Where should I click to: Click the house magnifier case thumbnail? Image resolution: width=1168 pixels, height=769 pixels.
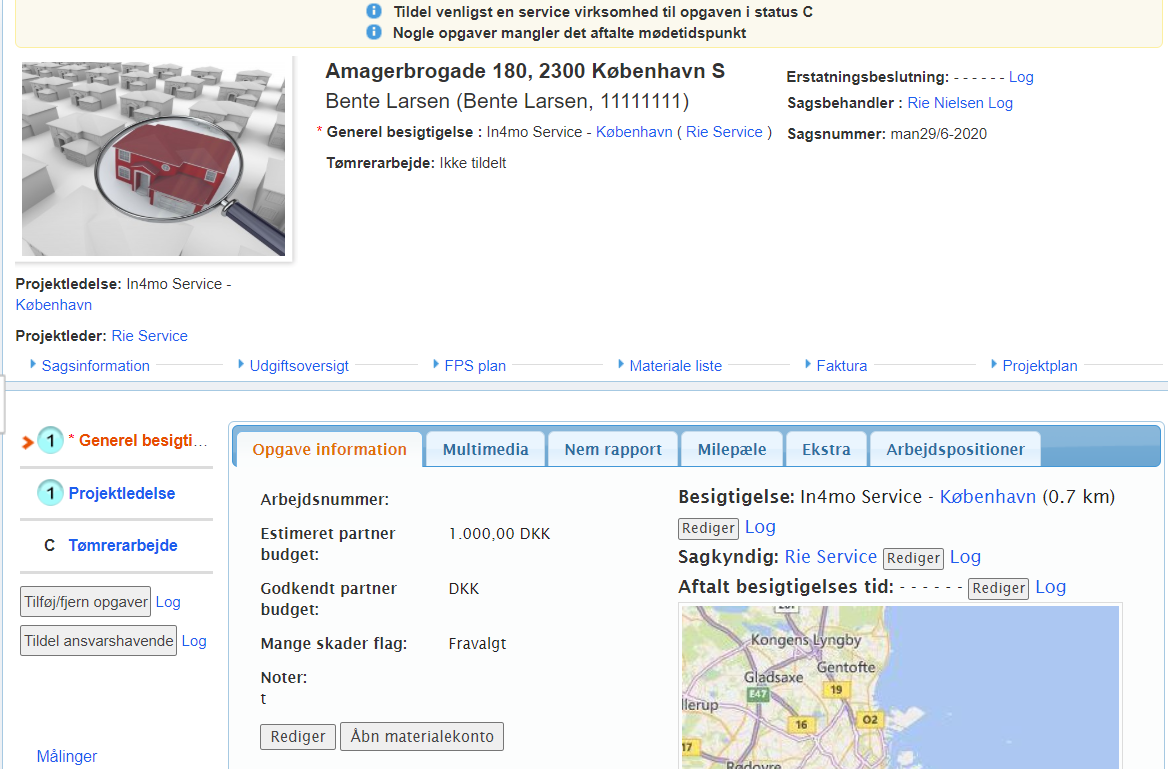tap(154, 159)
